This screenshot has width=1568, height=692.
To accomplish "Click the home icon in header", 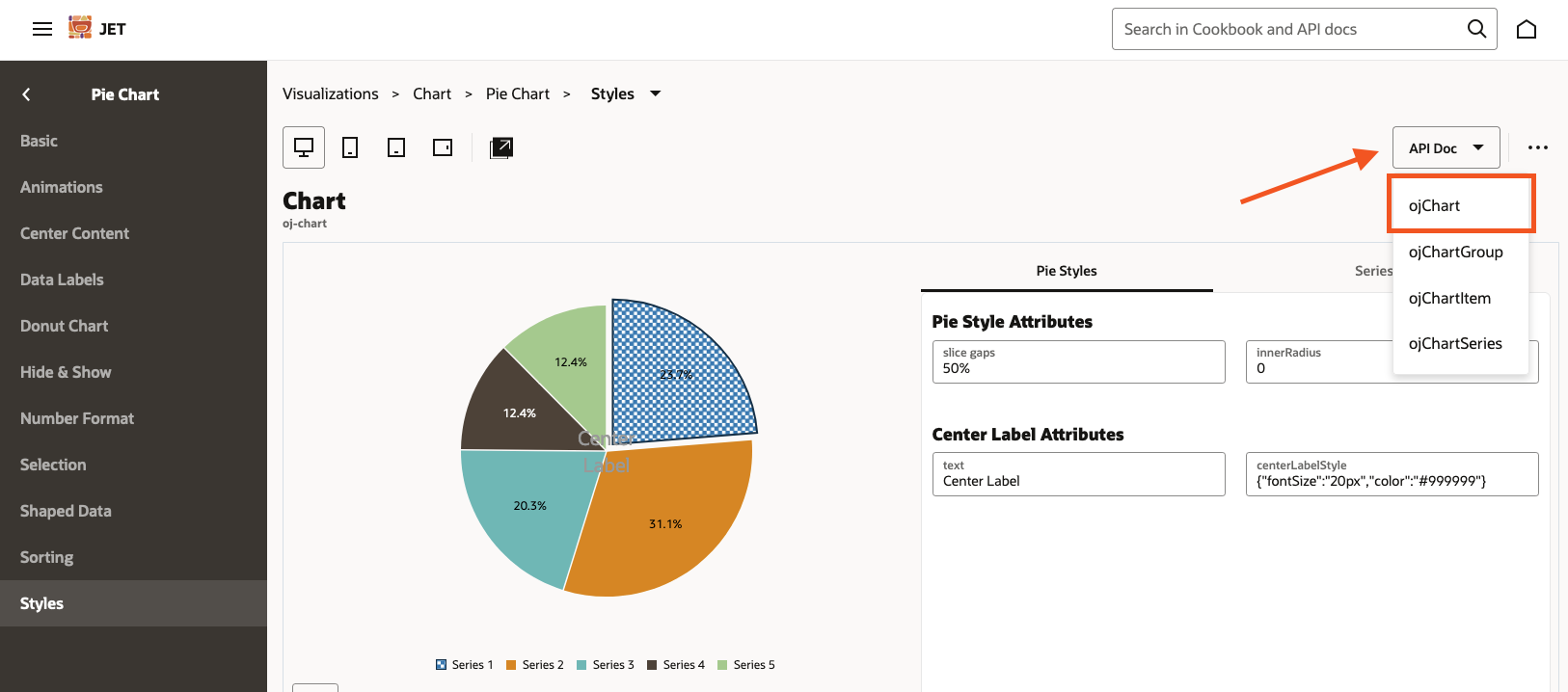I will coord(1527,29).
